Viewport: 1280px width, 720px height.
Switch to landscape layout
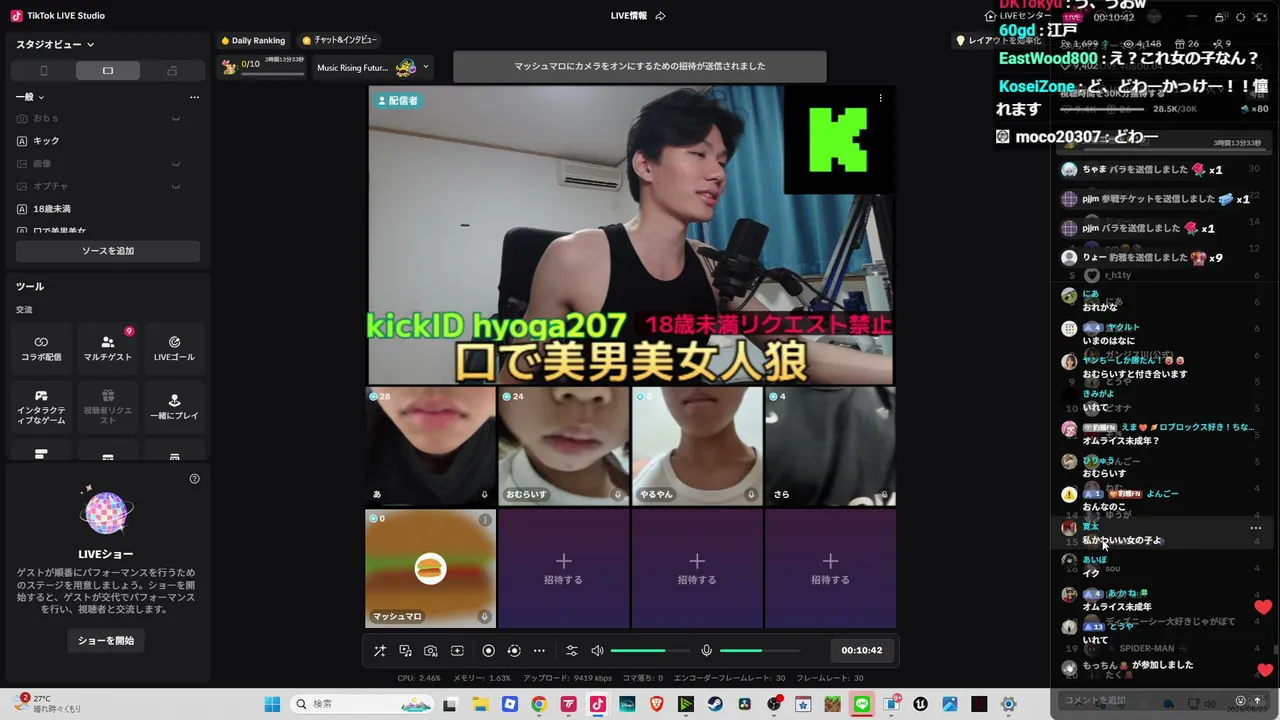pos(108,70)
